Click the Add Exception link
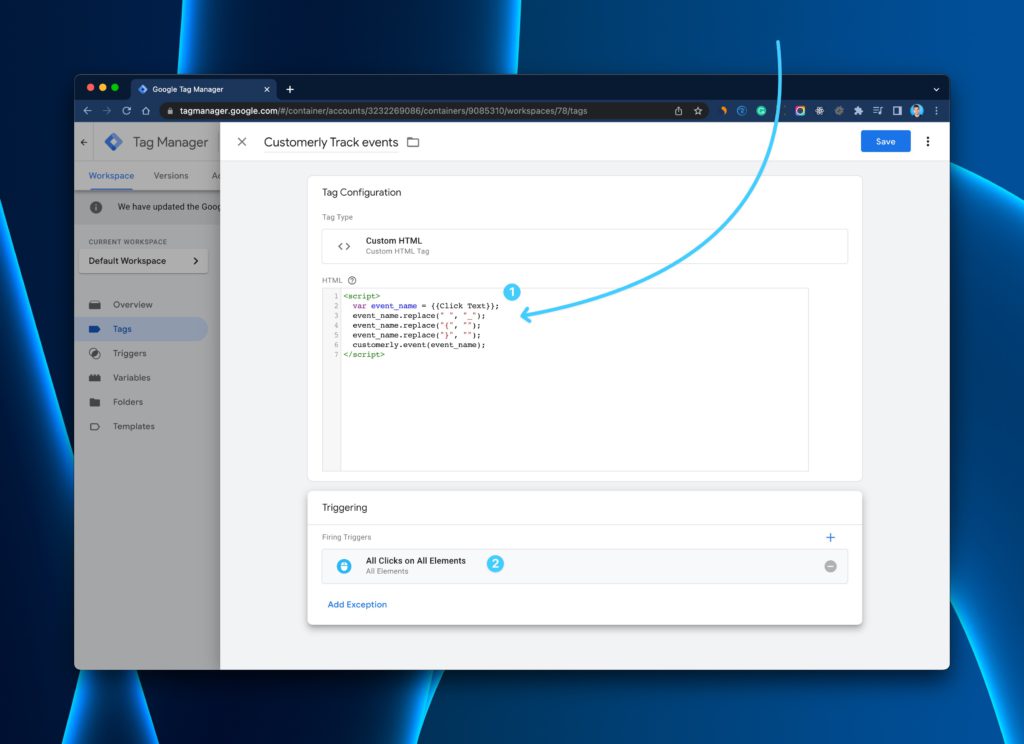This screenshot has width=1024, height=744. click(x=357, y=604)
